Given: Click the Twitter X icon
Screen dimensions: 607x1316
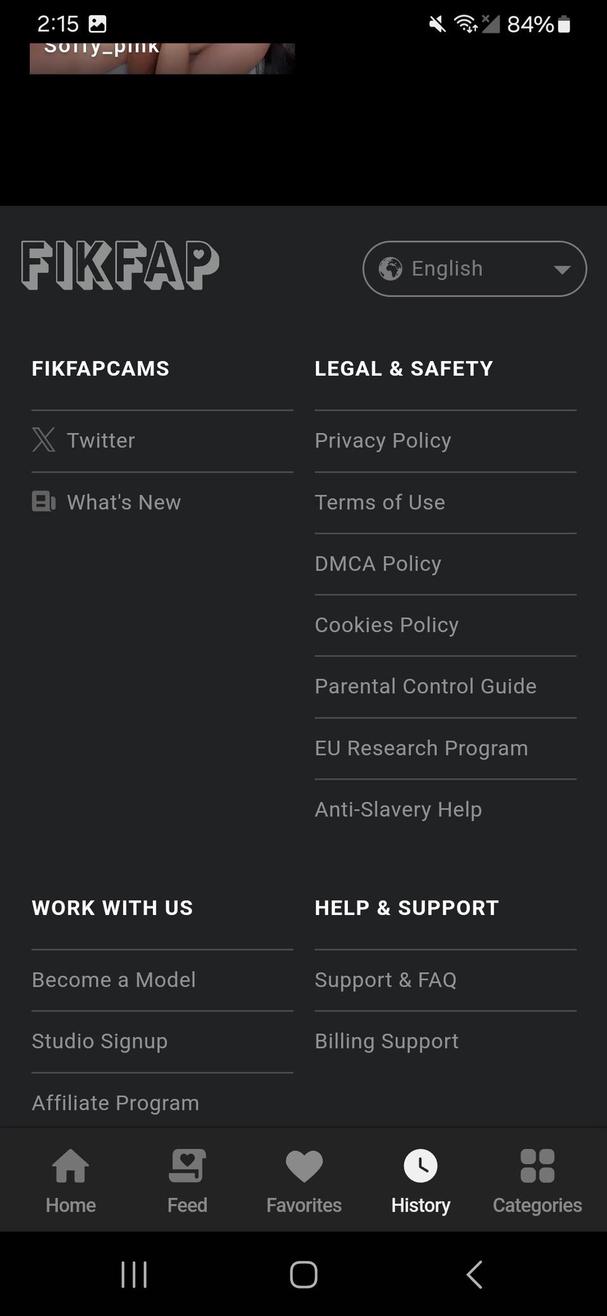Looking at the screenshot, I should [x=43, y=440].
